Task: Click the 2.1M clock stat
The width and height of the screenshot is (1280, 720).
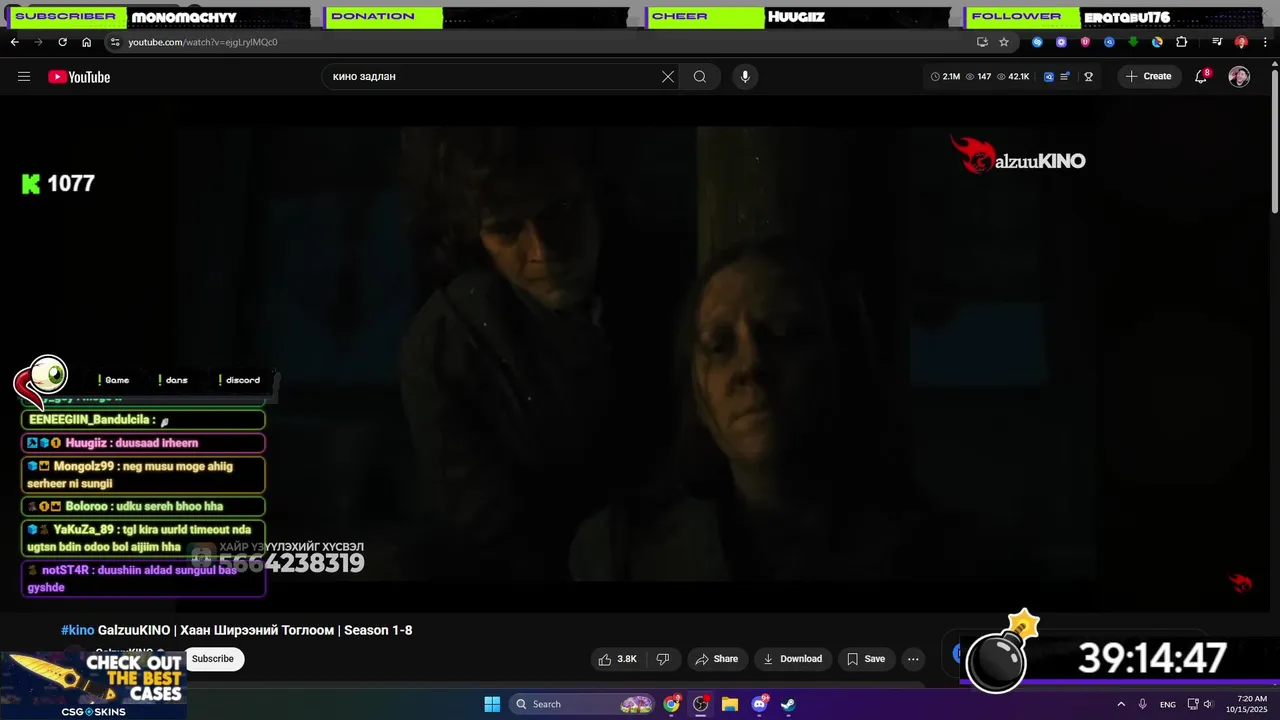Action: click(x=945, y=77)
